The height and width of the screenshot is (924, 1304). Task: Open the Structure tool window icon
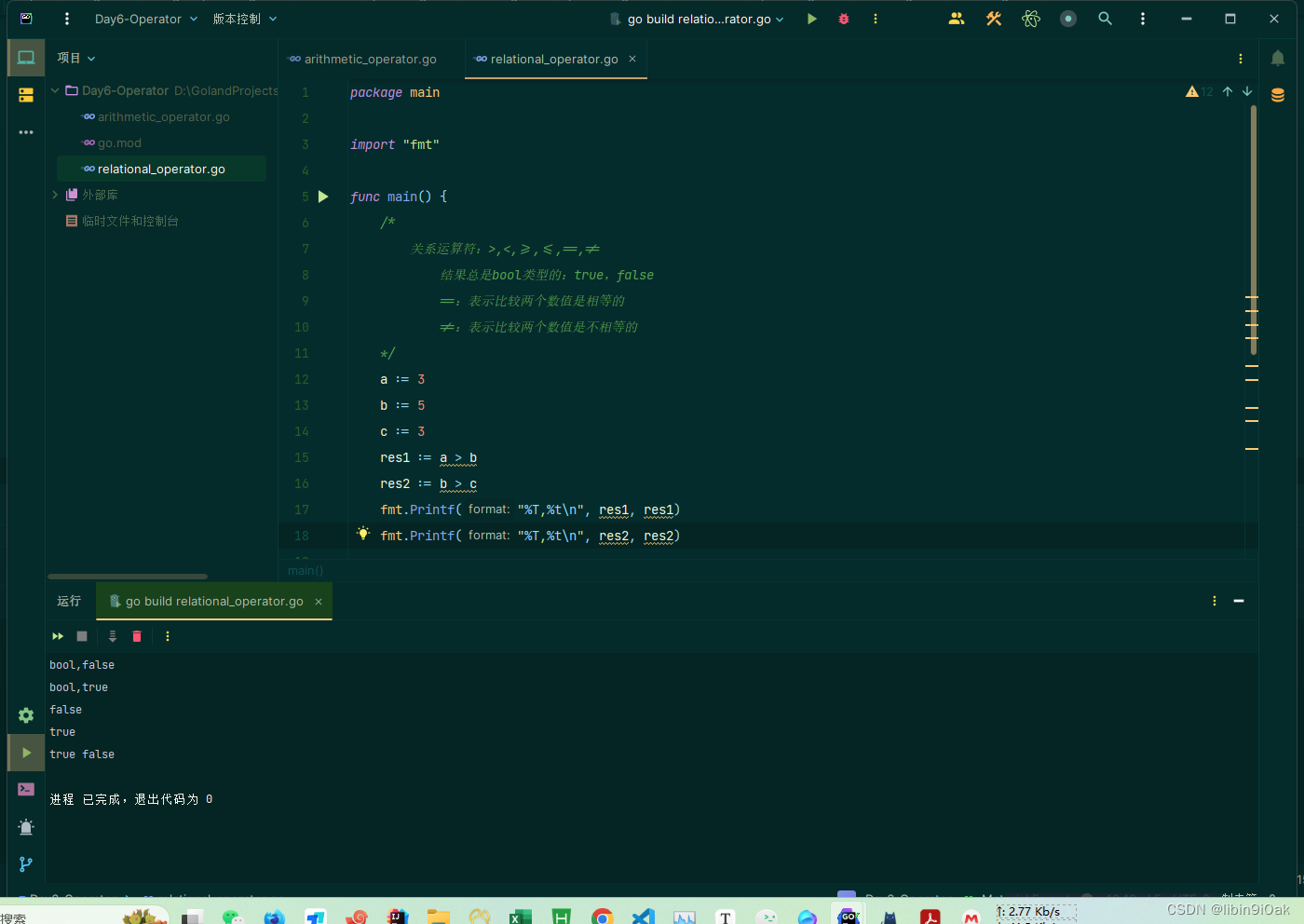pyautogui.click(x=26, y=95)
